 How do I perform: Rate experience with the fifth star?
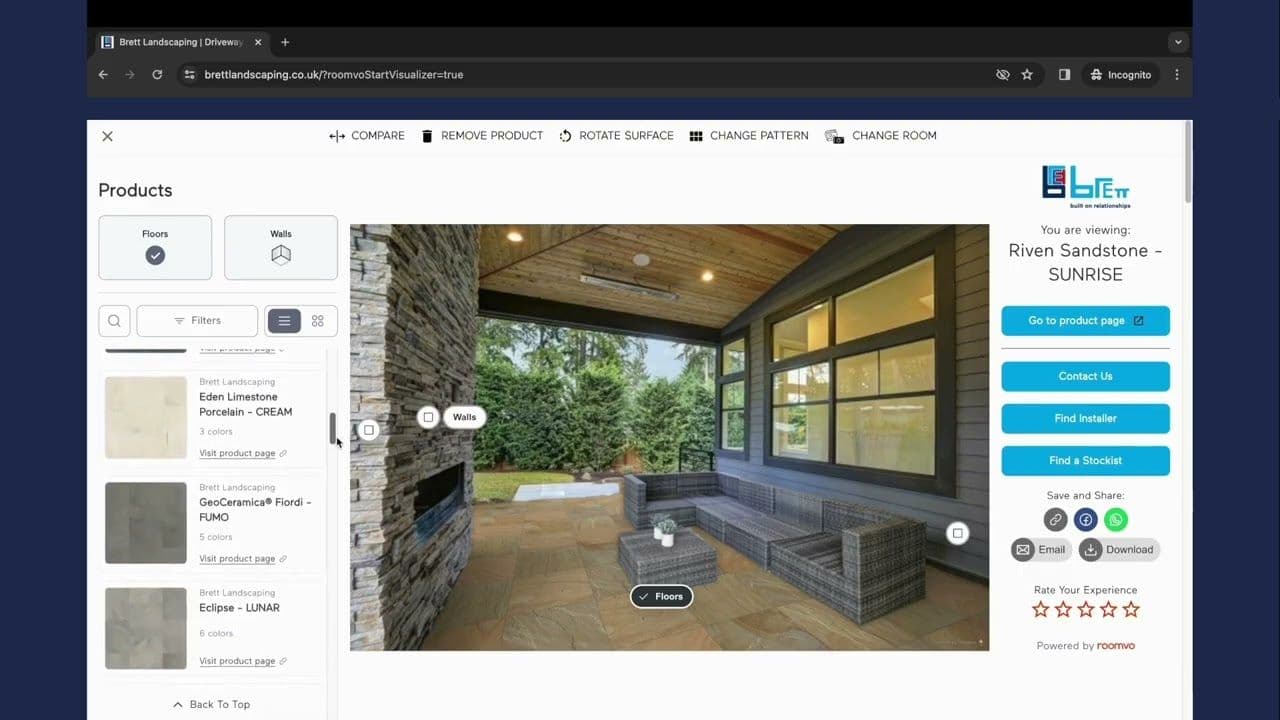pyautogui.click(x=1131, y=609)
